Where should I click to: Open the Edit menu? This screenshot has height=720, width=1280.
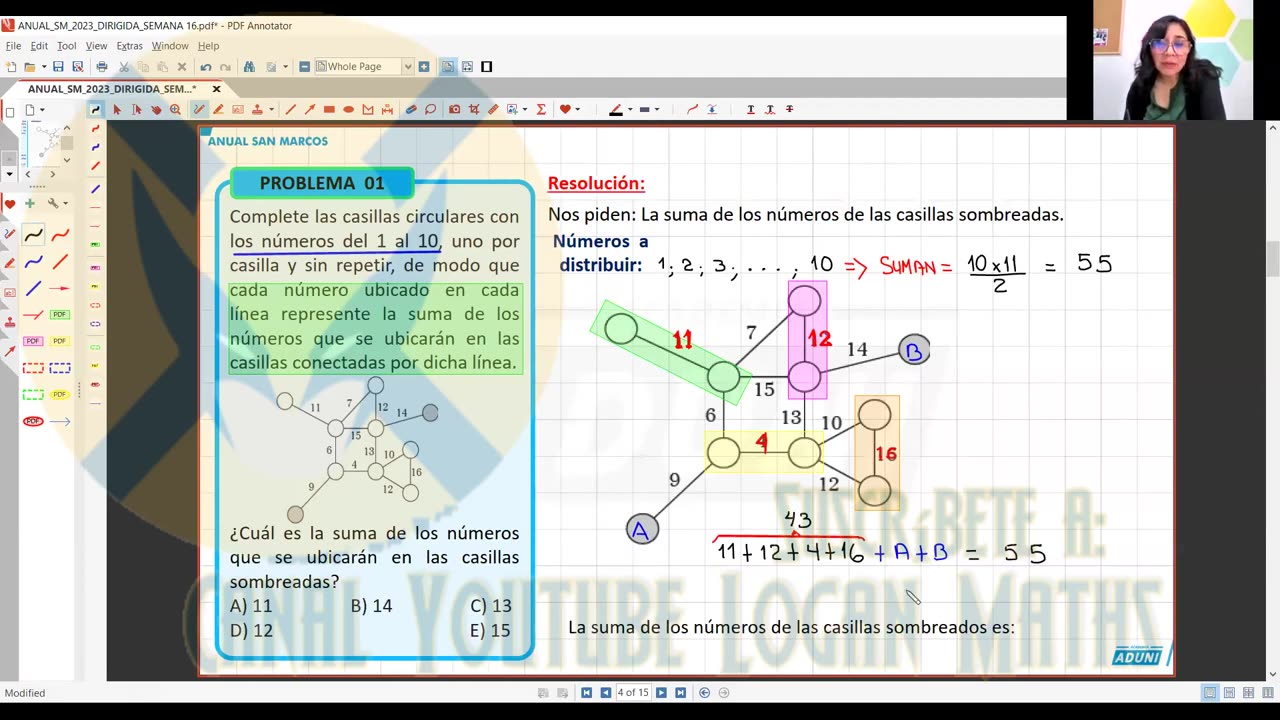[39, 46]
